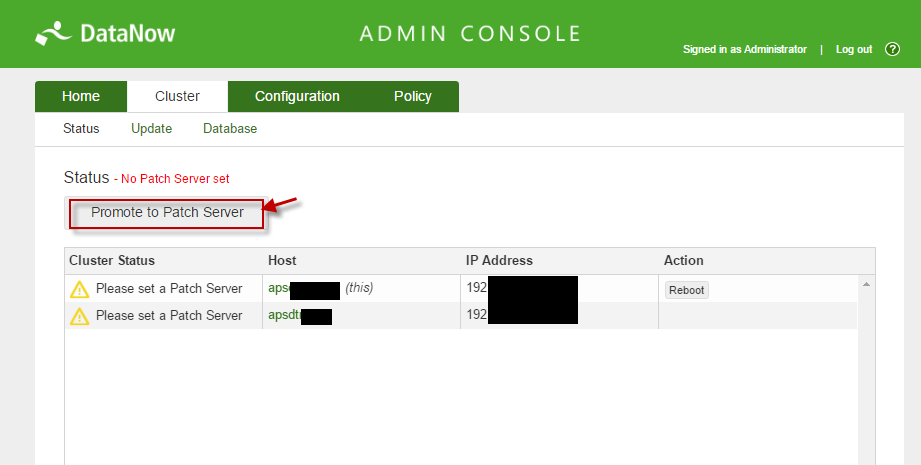Click the second row IP address cell
Image resolution: width=921 pixels, height=465 pixels.
[x=559, y=315]
